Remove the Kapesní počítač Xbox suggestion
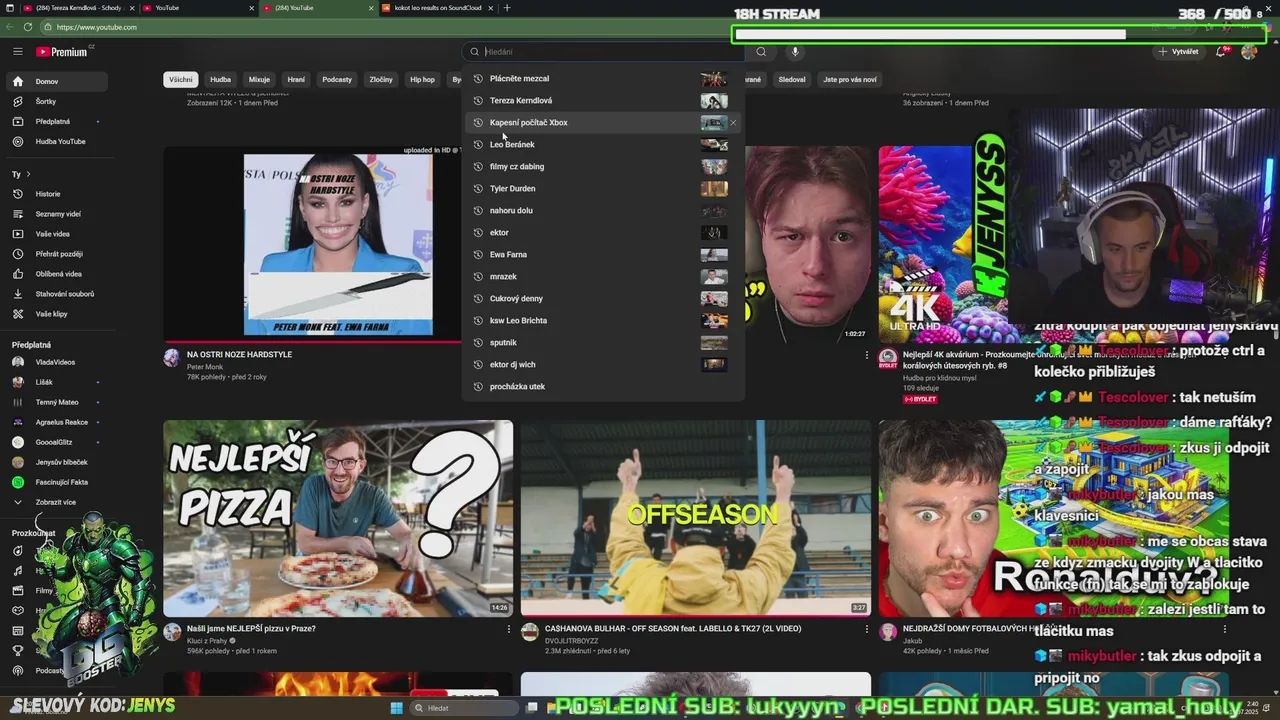Image resolution: width=1280 pixels, height=720 pixels. click(x=733, y=123)
